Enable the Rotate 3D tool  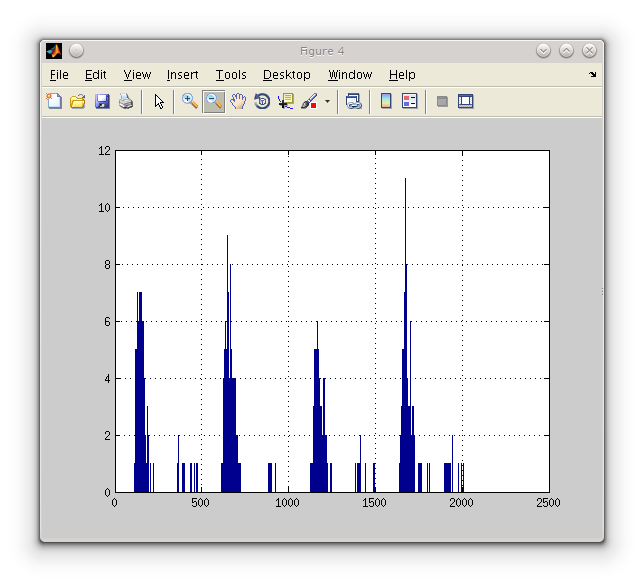tap(262, 101)
